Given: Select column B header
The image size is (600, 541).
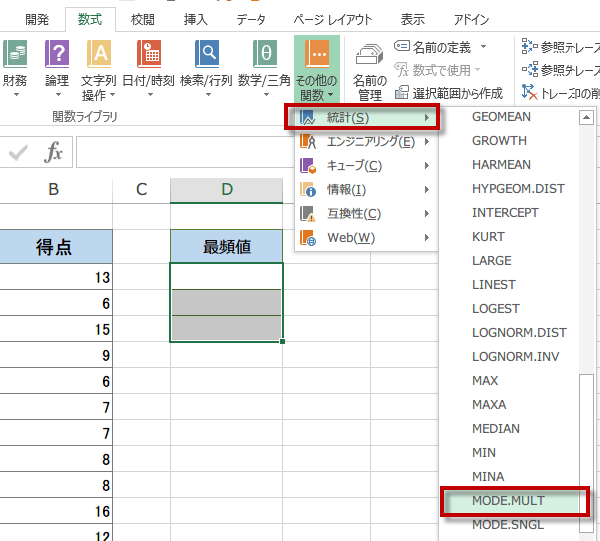Looking at the screenshot, I should [54, 190].
